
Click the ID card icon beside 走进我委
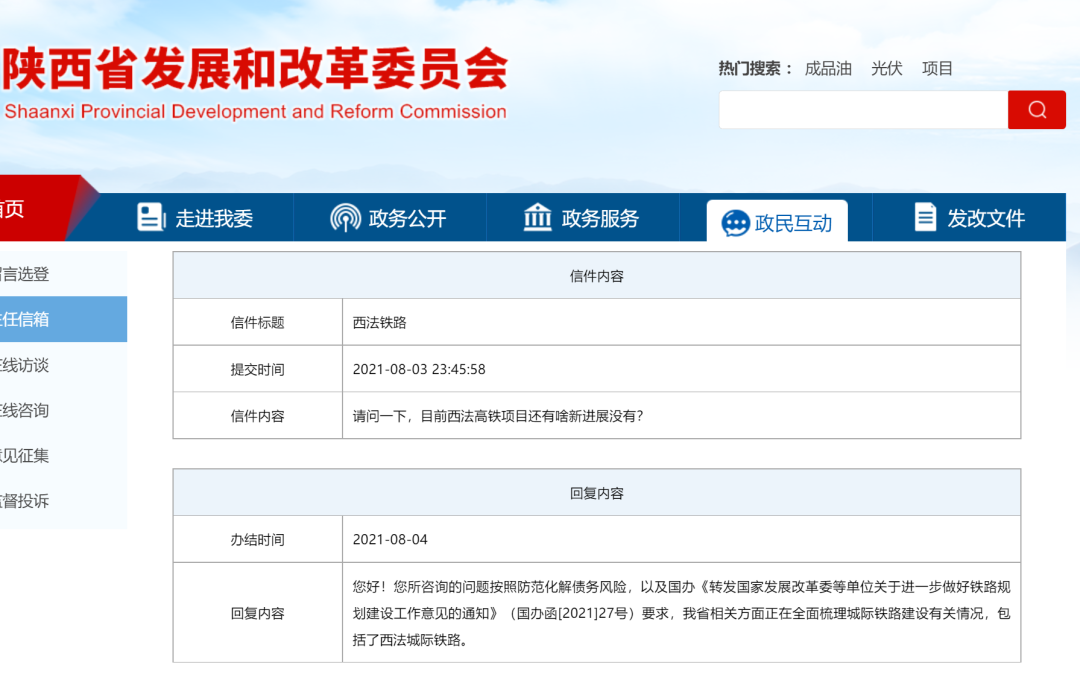(151, 218)
